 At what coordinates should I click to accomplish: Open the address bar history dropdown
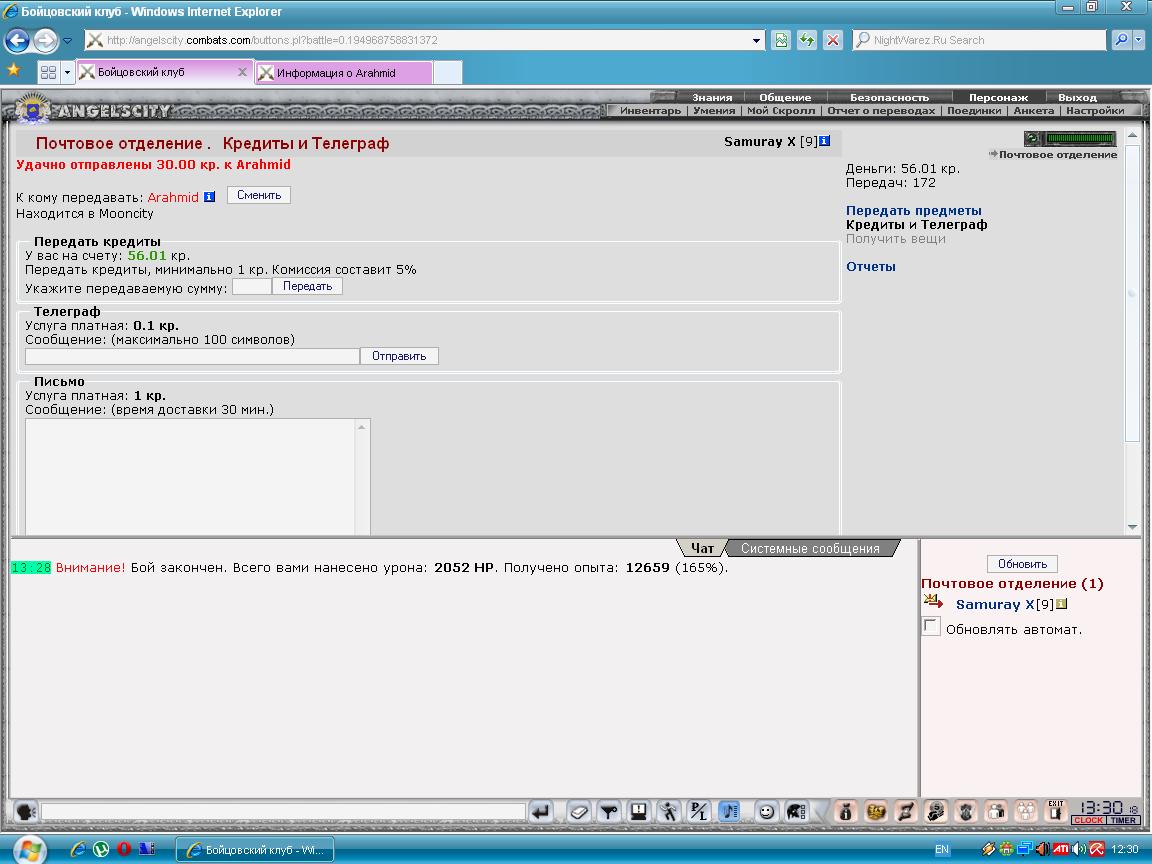pyautogui.click(x=756, y=40)
